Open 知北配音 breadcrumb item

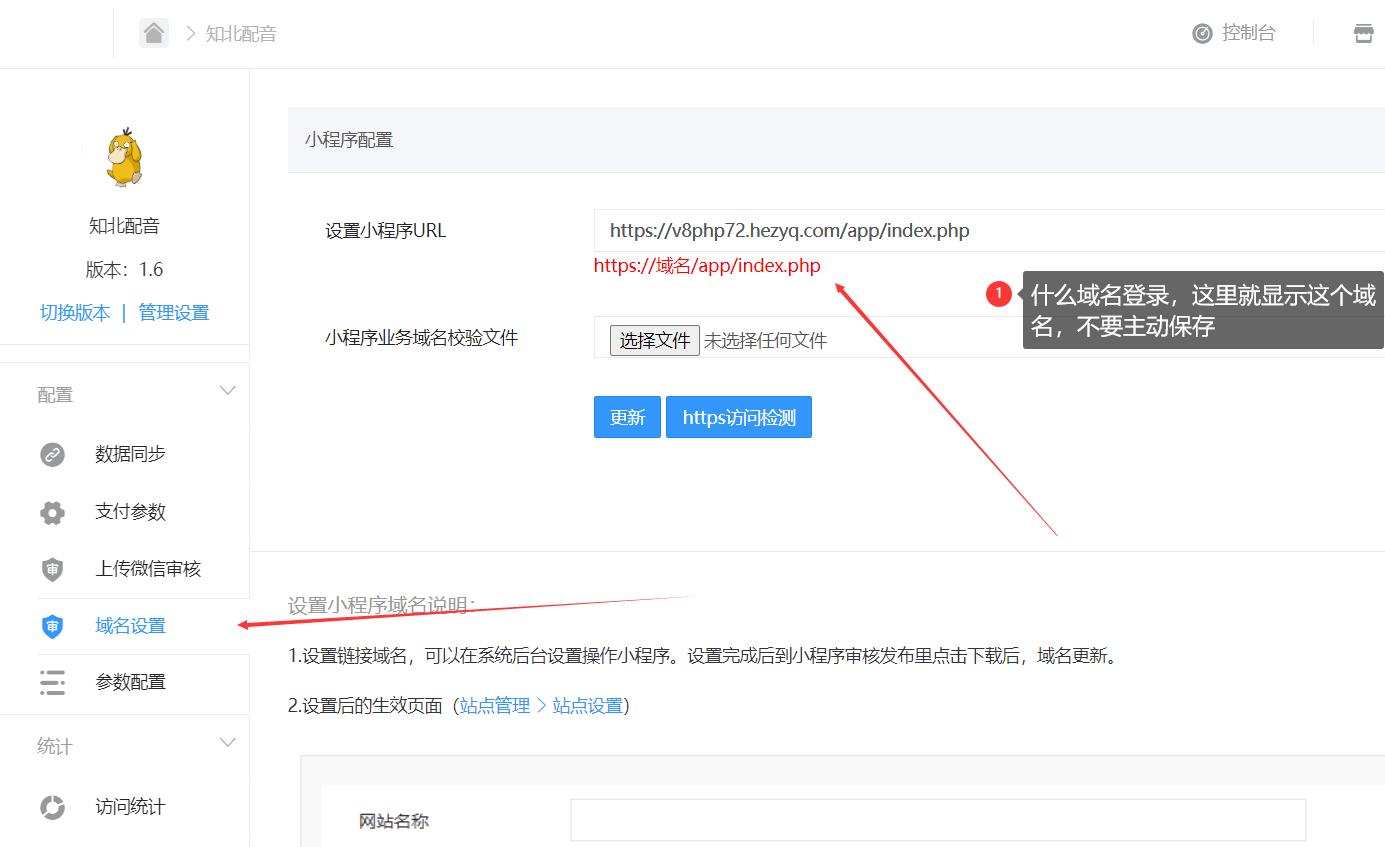pyautogui.click(x=241, y=34)
